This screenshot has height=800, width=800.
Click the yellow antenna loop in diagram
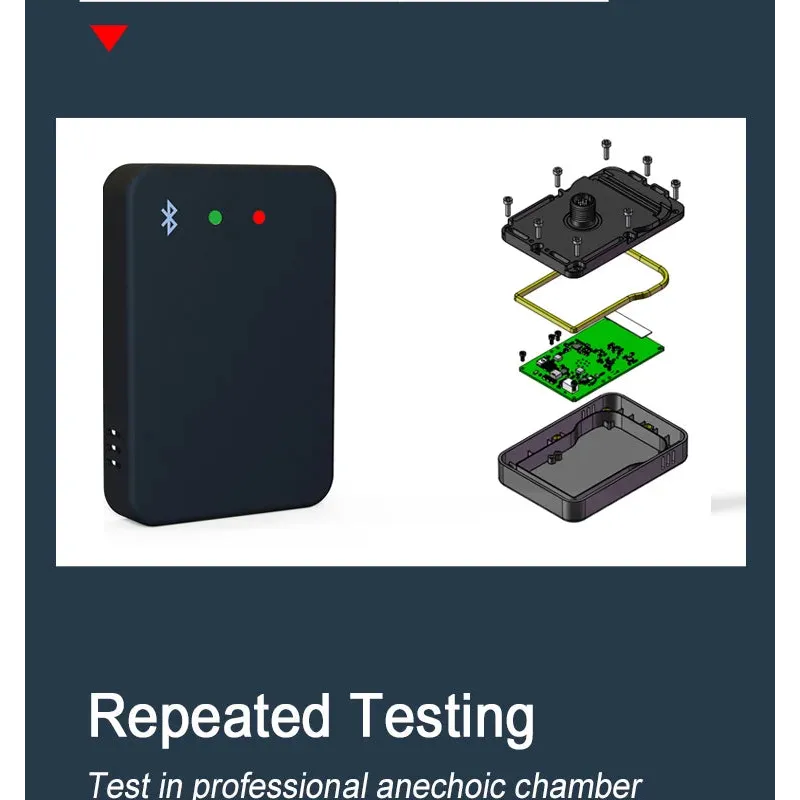tap(591, 290)
